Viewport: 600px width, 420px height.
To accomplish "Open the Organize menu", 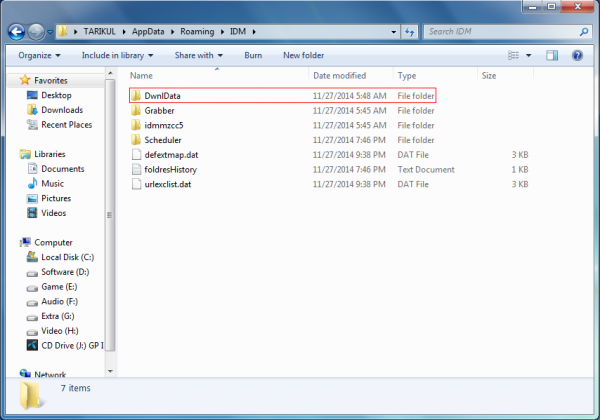I will [x=39, y=55].
